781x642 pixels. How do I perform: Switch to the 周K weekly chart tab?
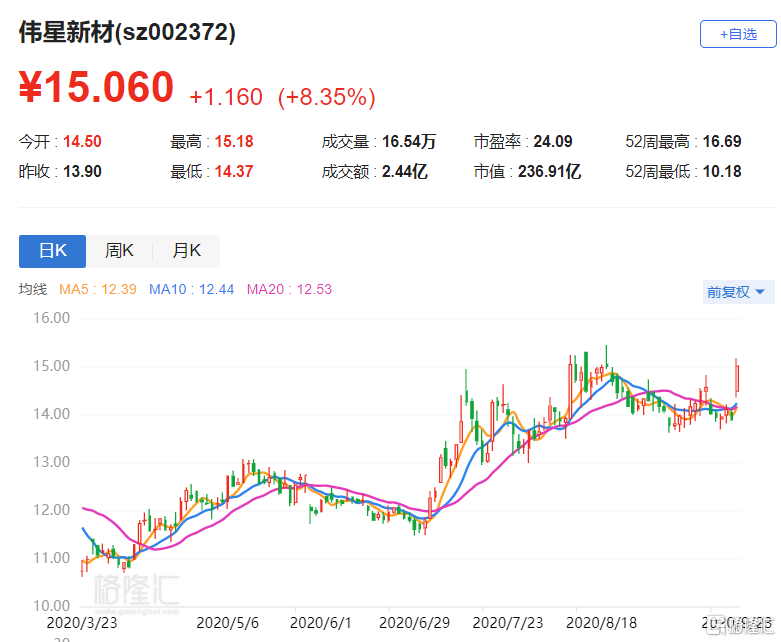120,251
